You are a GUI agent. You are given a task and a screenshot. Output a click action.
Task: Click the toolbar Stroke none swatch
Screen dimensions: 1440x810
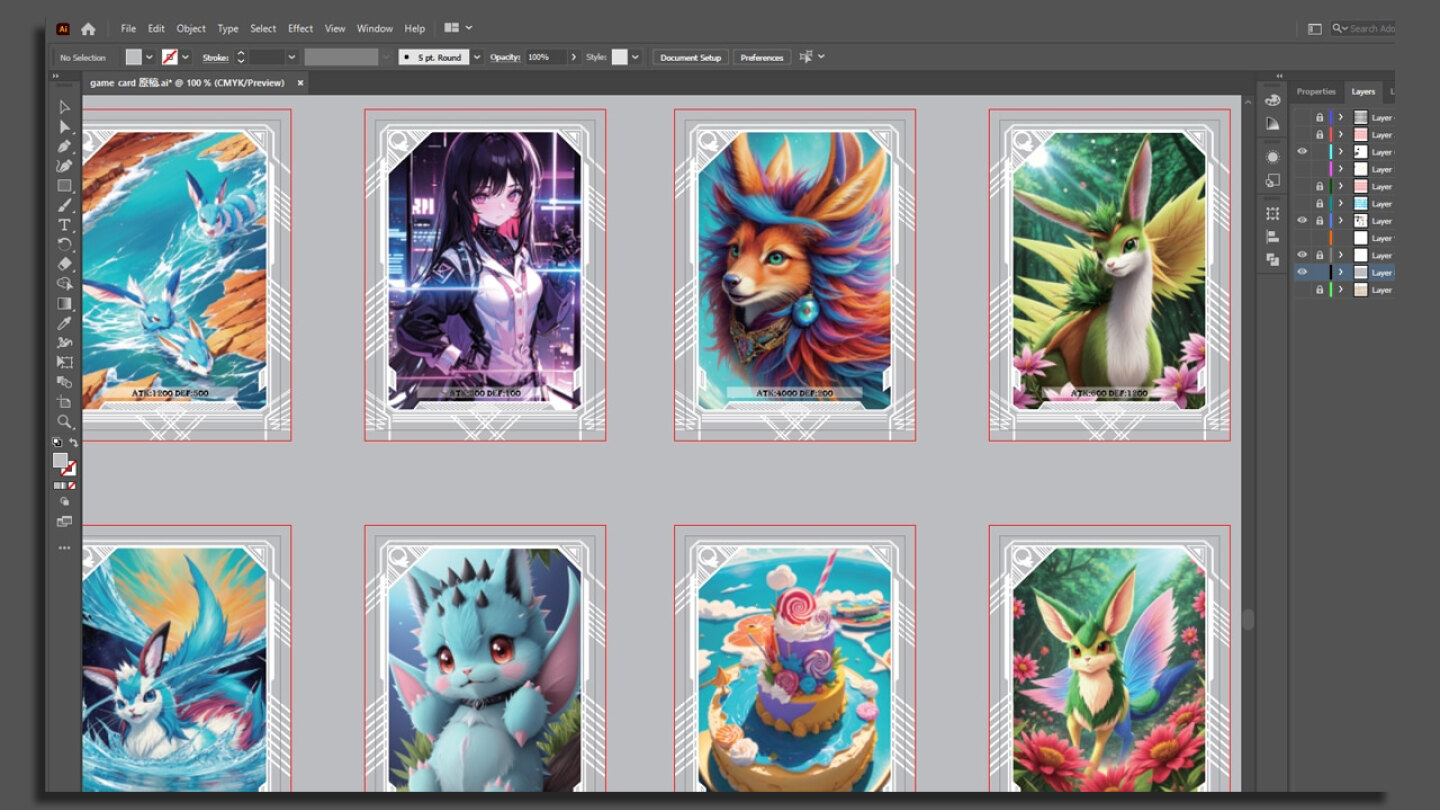coord(68,468)
